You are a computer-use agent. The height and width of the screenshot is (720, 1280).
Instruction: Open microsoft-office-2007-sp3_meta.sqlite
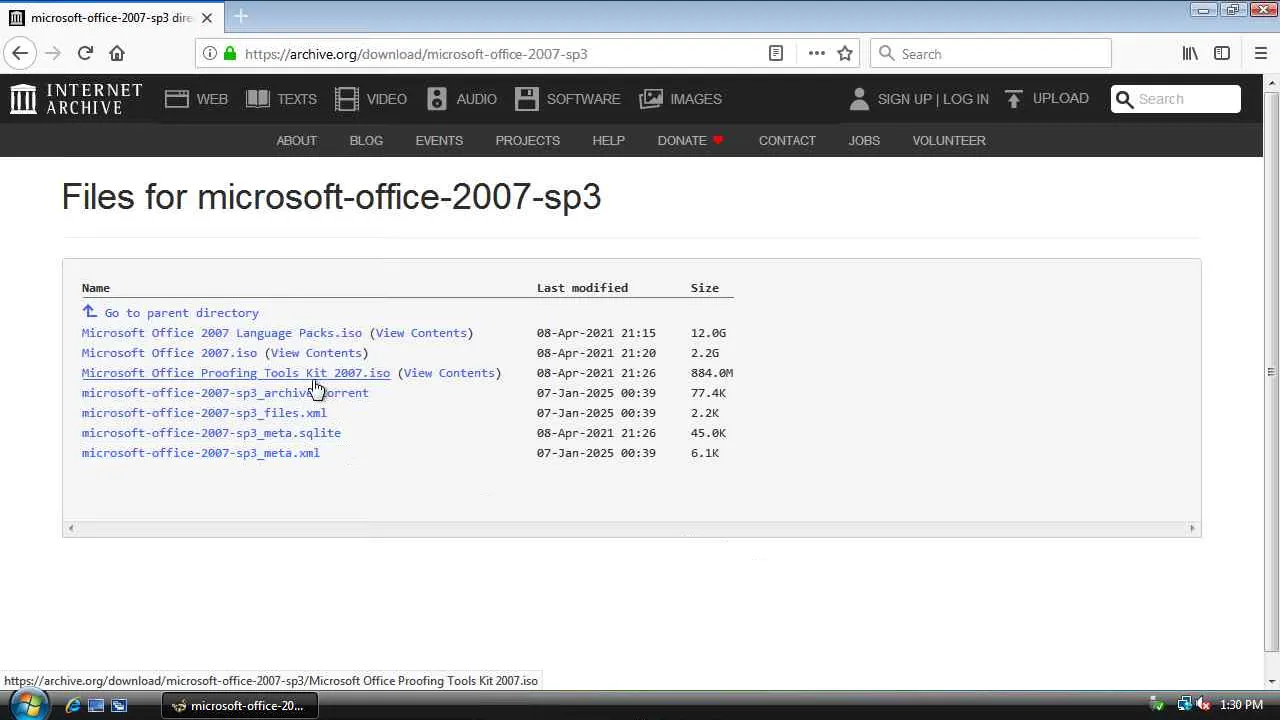tap(211, 433)
